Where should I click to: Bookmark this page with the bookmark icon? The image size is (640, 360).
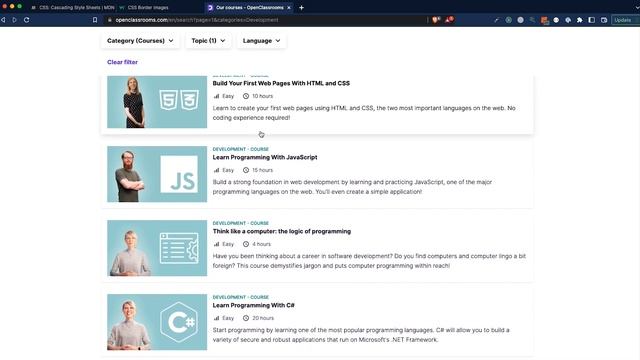point(95,20)
